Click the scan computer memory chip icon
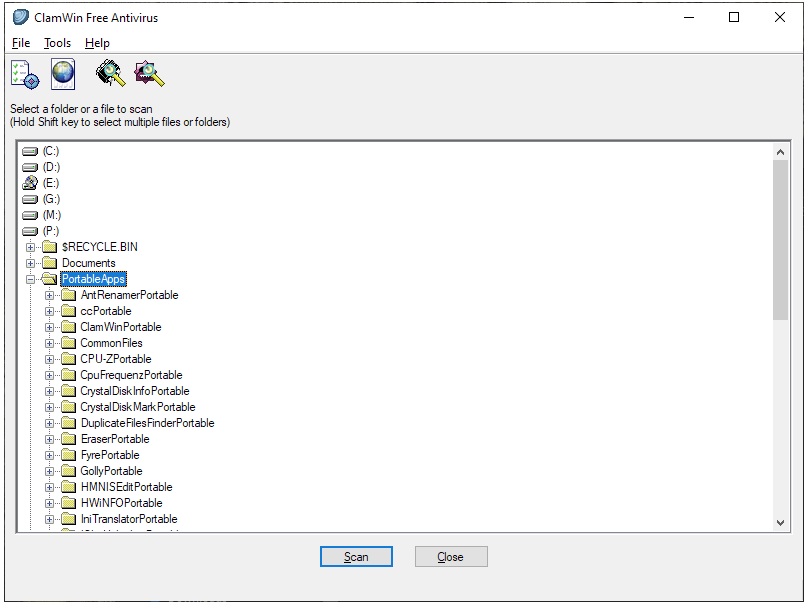 [109, 74]
